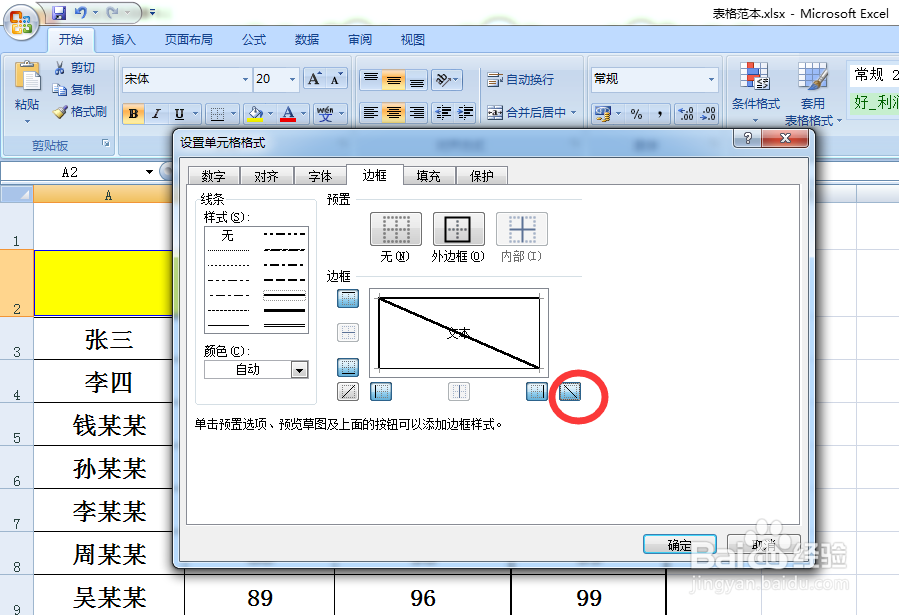
Task: Apply the 无 (None) border preset
Action: [x=395, y=228]
